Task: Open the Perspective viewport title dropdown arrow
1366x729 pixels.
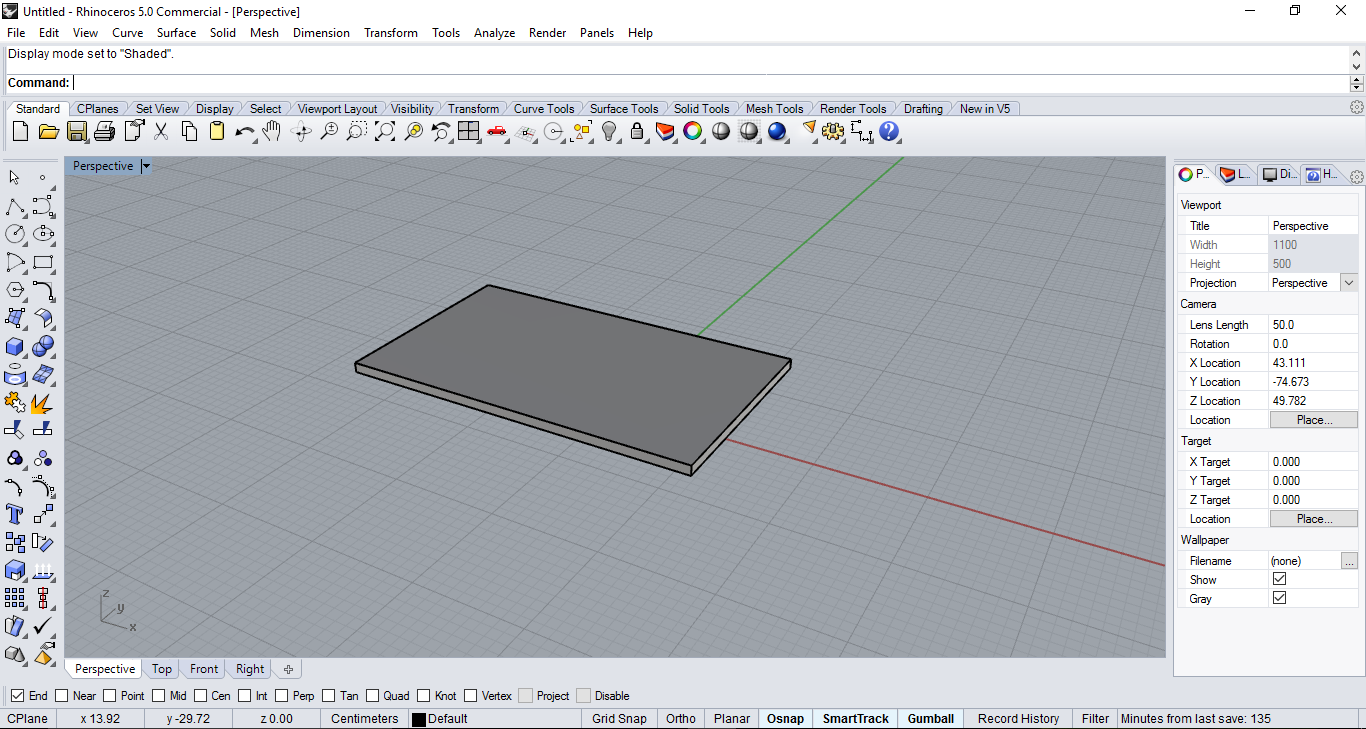Action: [146, 166]
